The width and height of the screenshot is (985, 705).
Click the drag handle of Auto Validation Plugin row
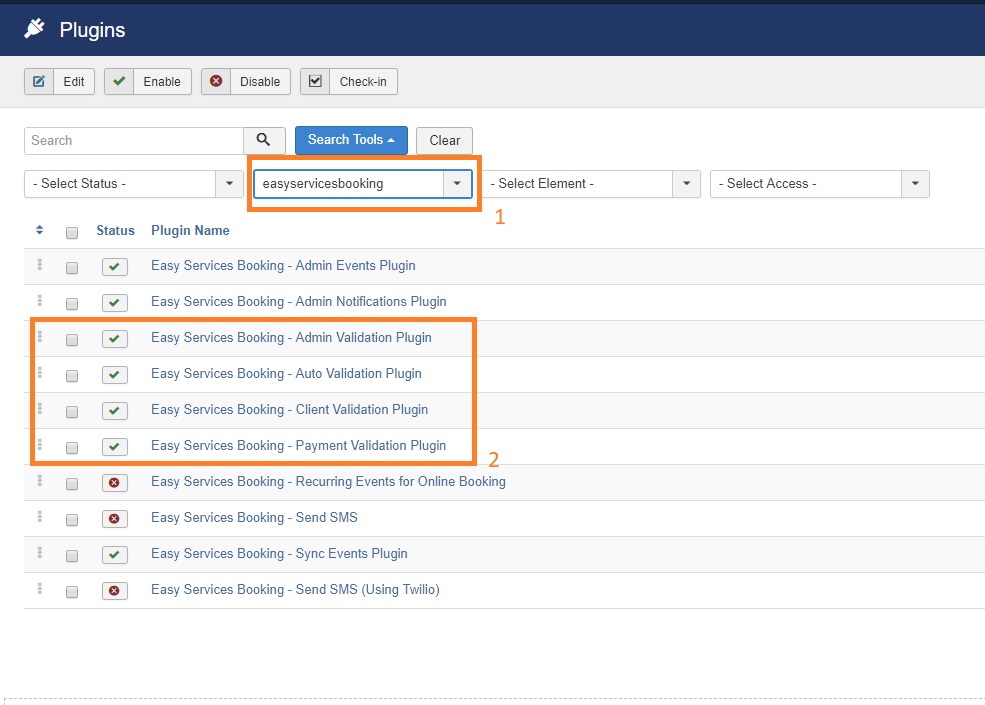click(40, 373)
